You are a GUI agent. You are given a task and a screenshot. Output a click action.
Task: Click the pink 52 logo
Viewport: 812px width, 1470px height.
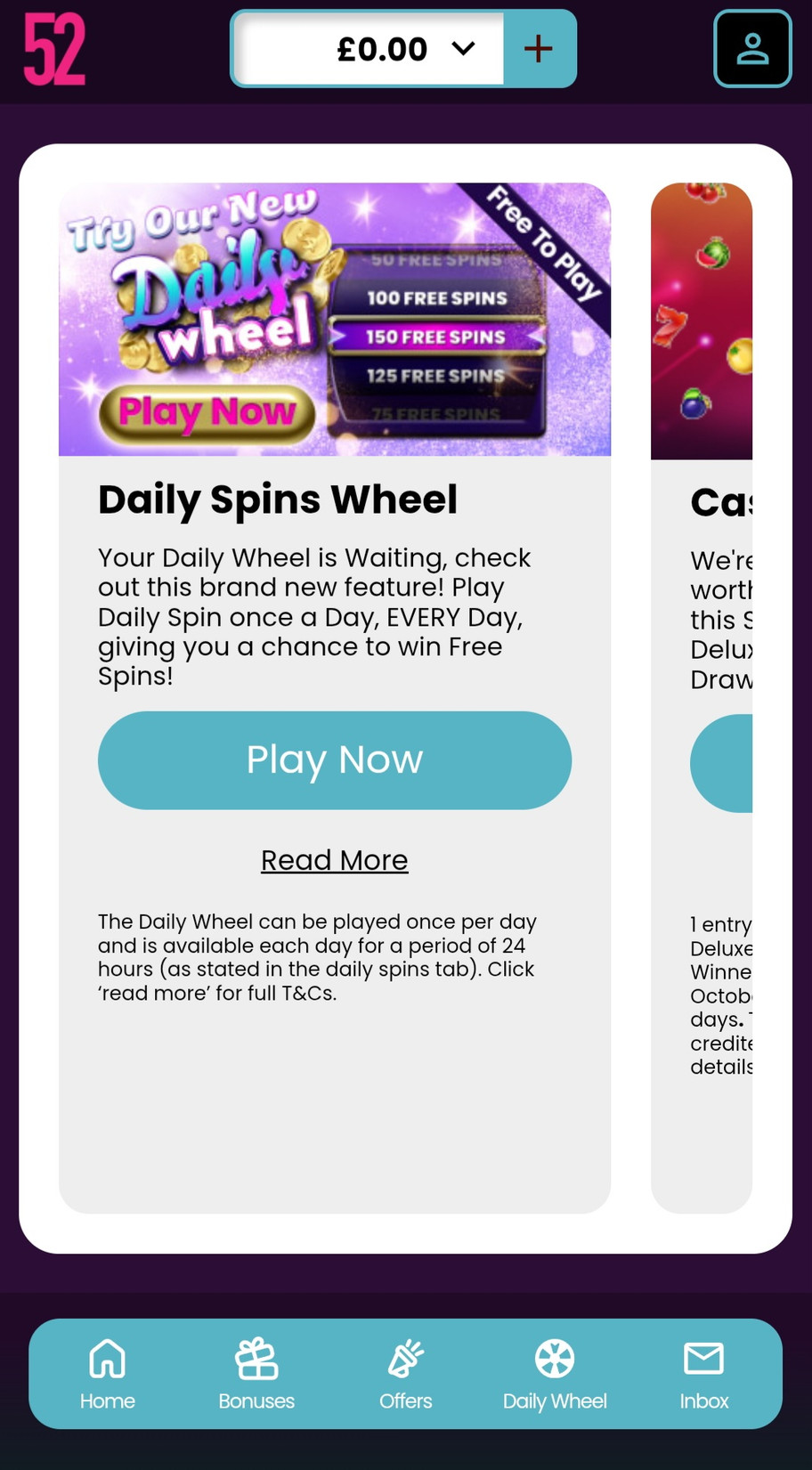pos(54,50)
